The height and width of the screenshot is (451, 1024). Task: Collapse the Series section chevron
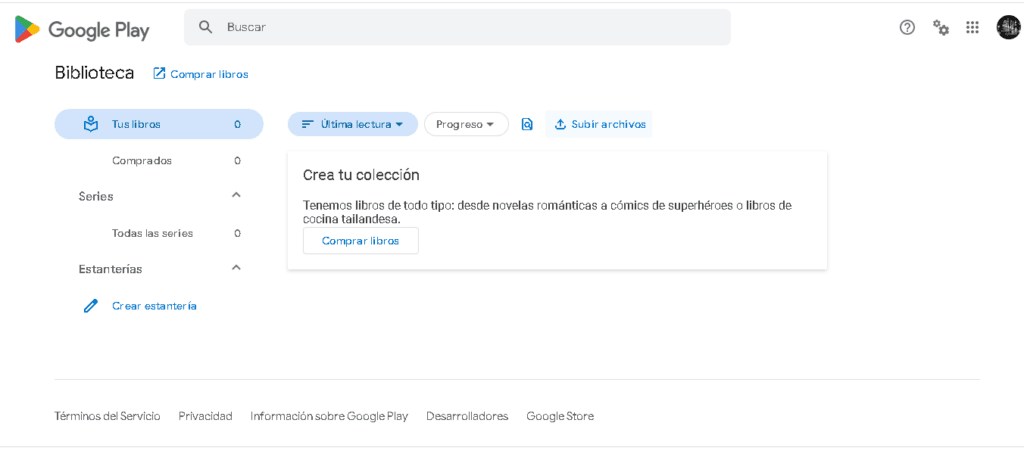236,195
